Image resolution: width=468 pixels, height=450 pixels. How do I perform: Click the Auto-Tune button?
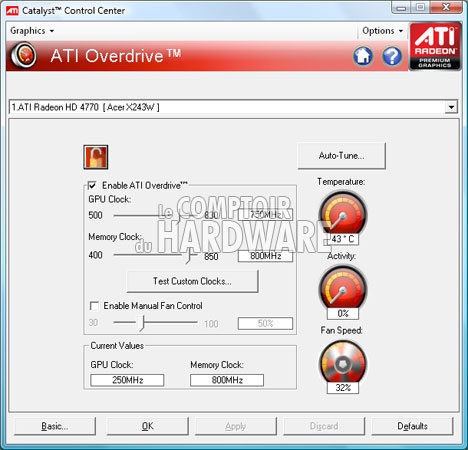[x=342, y=156]
